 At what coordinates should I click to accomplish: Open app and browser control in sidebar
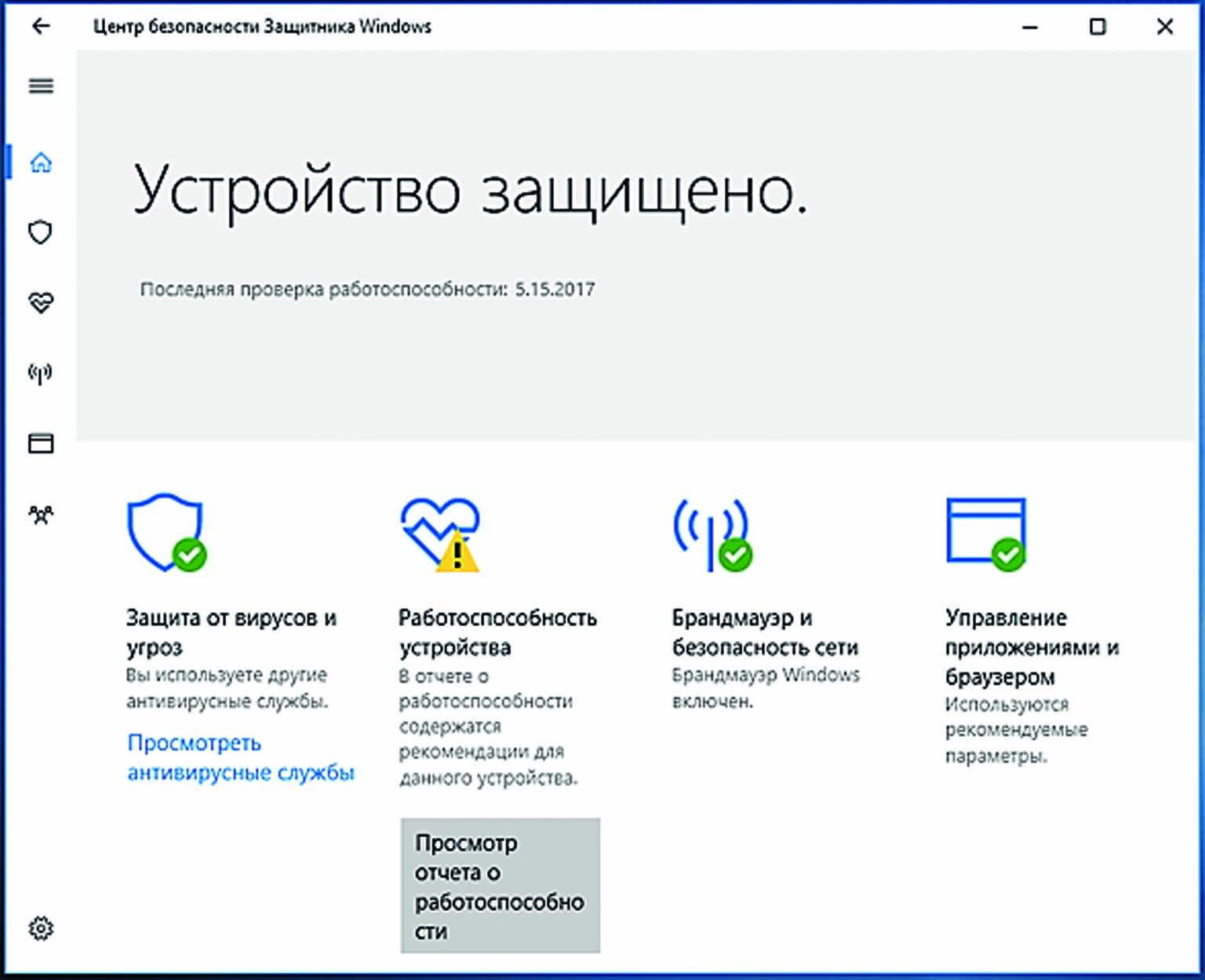[41, 443]
